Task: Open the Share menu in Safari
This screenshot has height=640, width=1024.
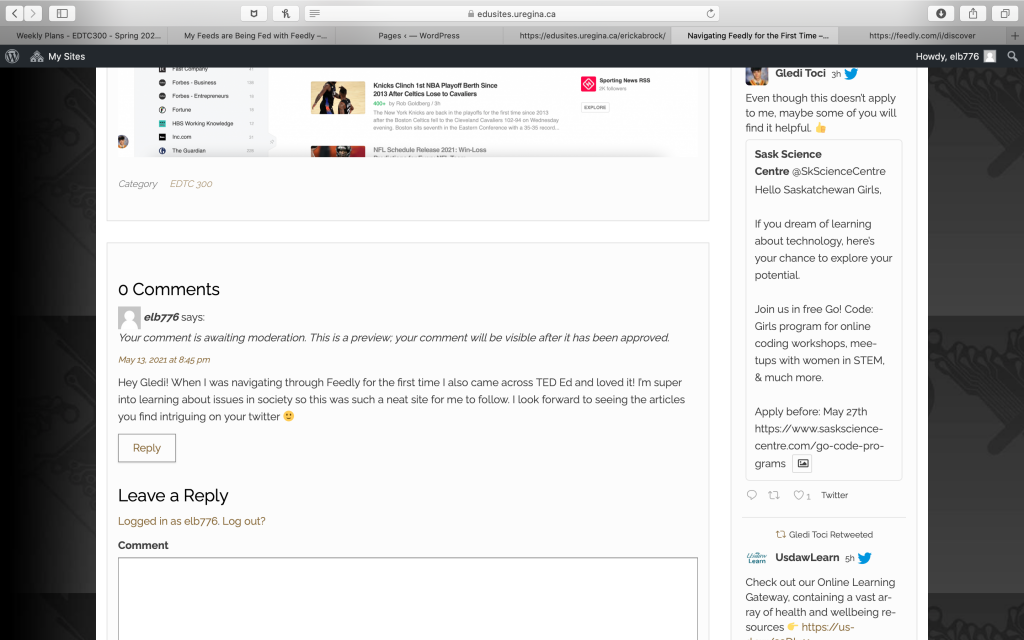Action: click(973, 13)
